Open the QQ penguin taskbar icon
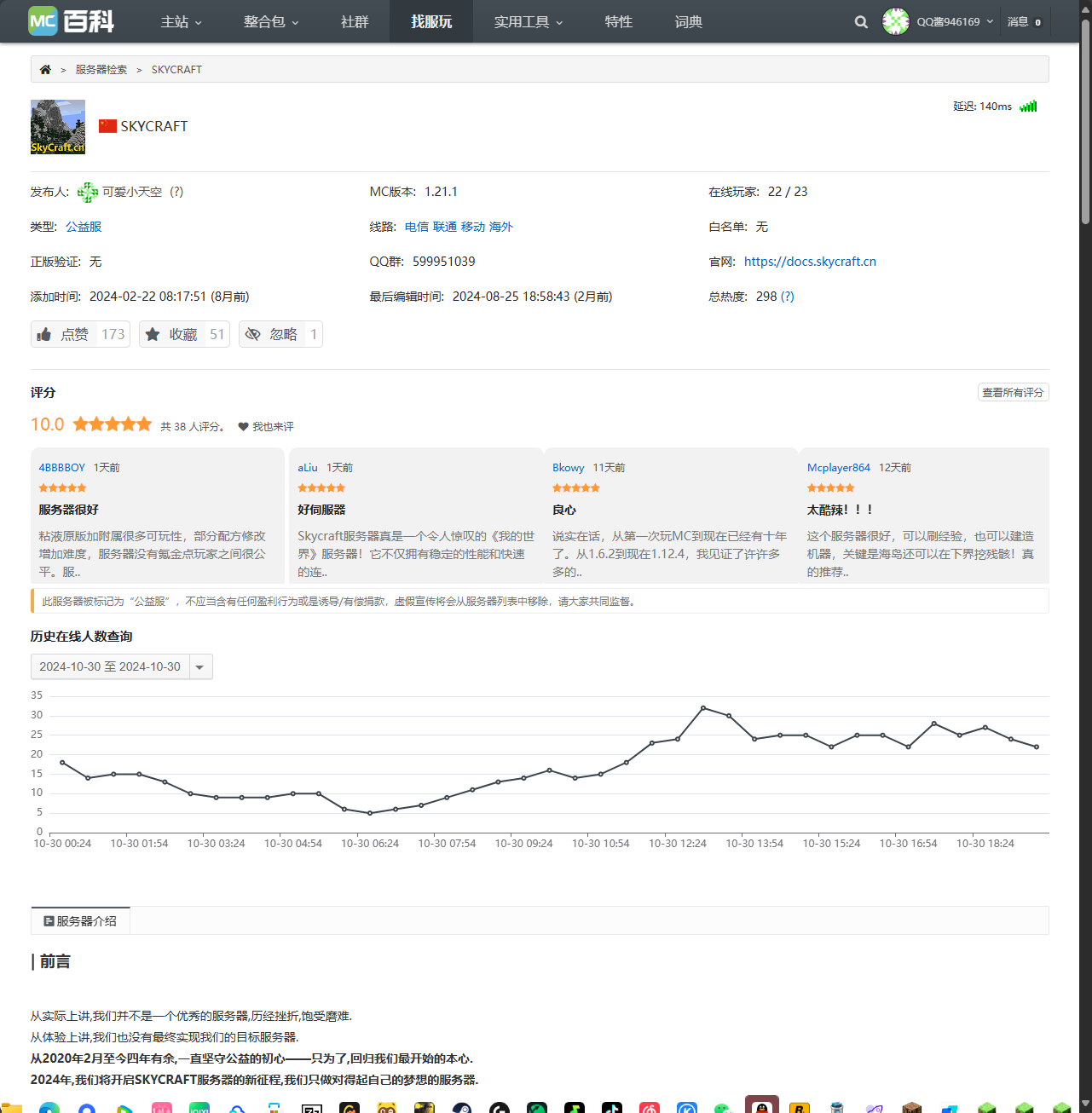The width and height of the screenshot is (1092, 1113). point(762,1106)
